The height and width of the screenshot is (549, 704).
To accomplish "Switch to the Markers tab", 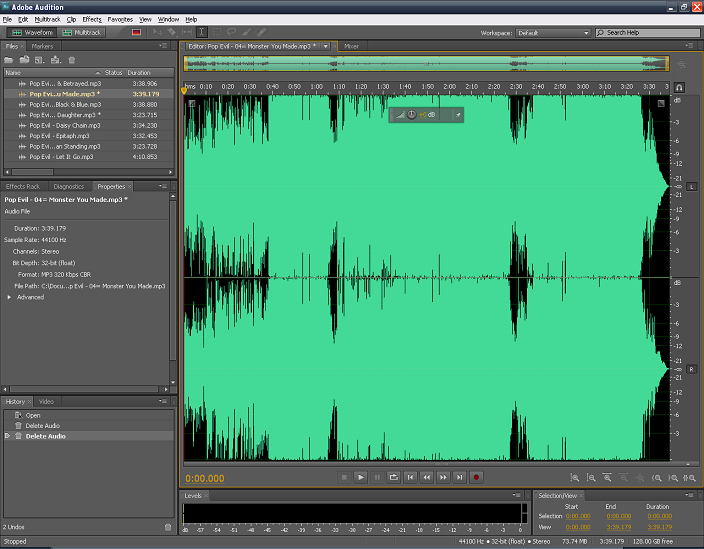I will [42, 46].
